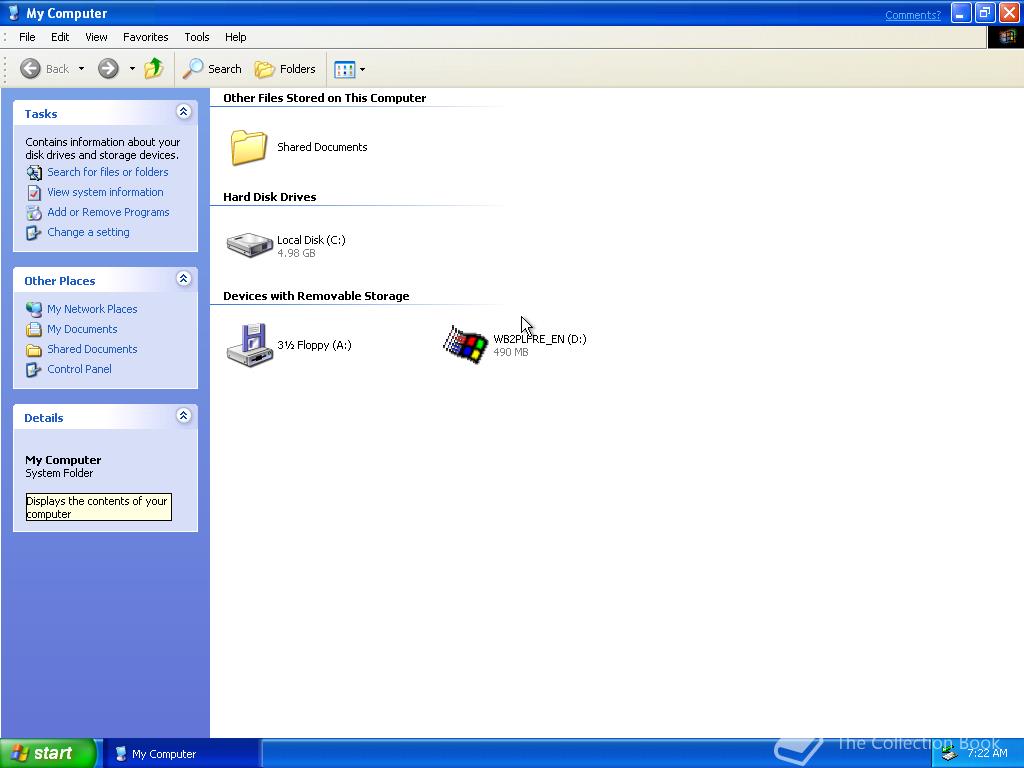
Task: Open My Network Places link
Action: 92,309
